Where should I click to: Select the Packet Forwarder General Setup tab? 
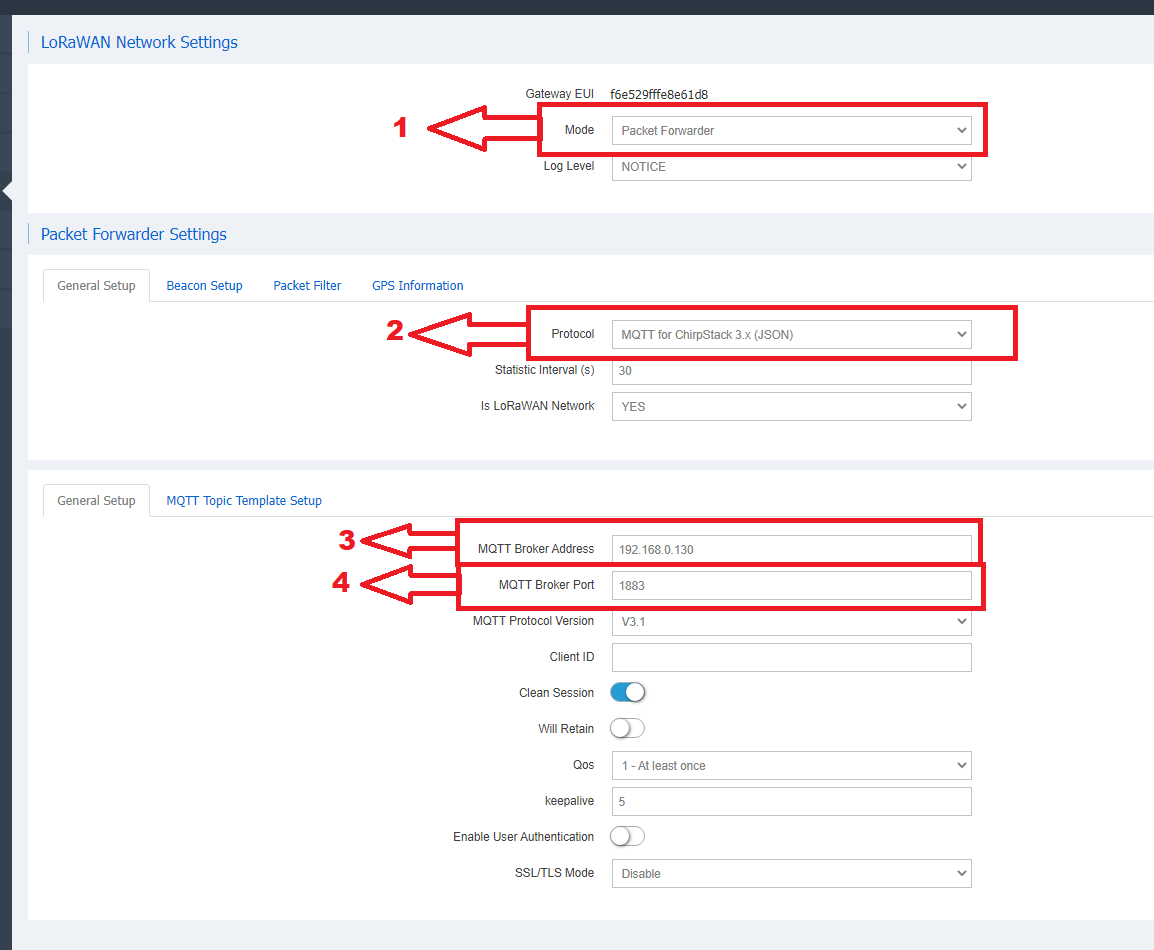[96, 286]
